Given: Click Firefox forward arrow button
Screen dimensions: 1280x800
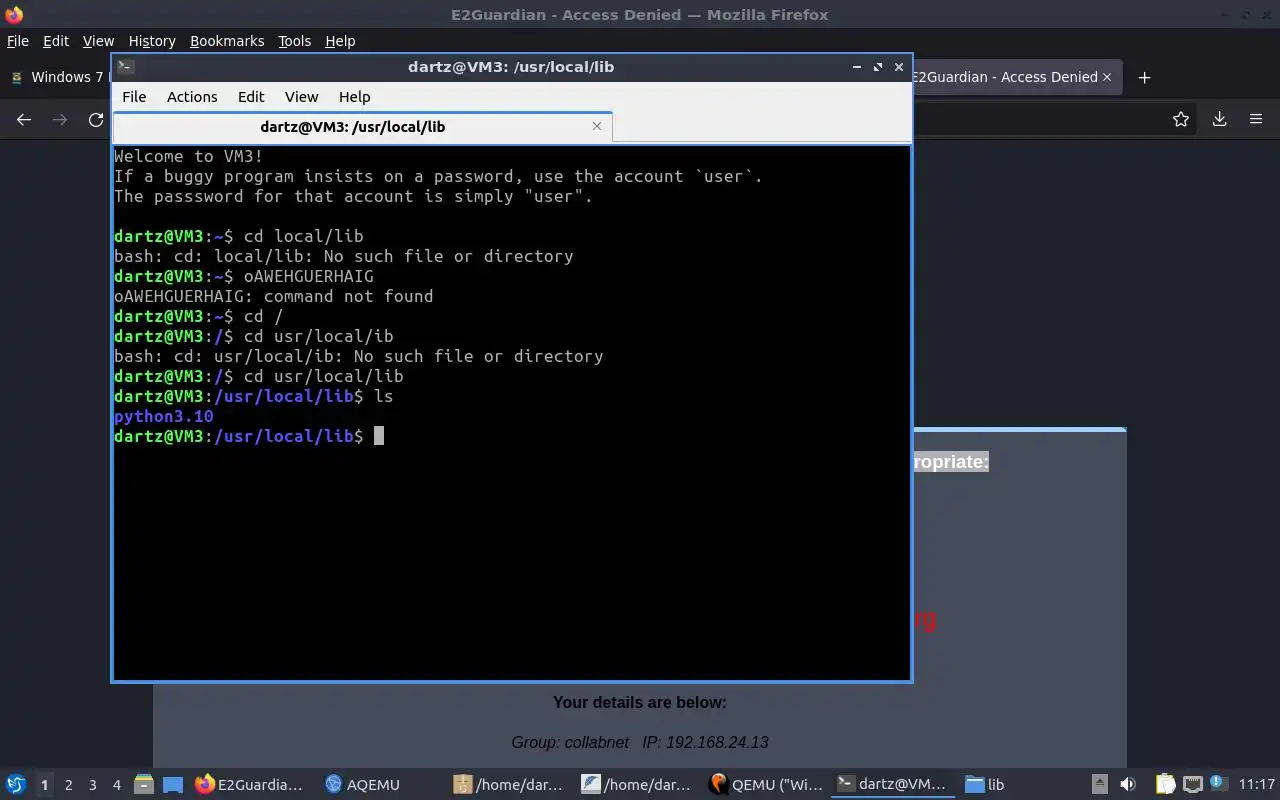Looking at the screenshot, I should coord(60,119).
